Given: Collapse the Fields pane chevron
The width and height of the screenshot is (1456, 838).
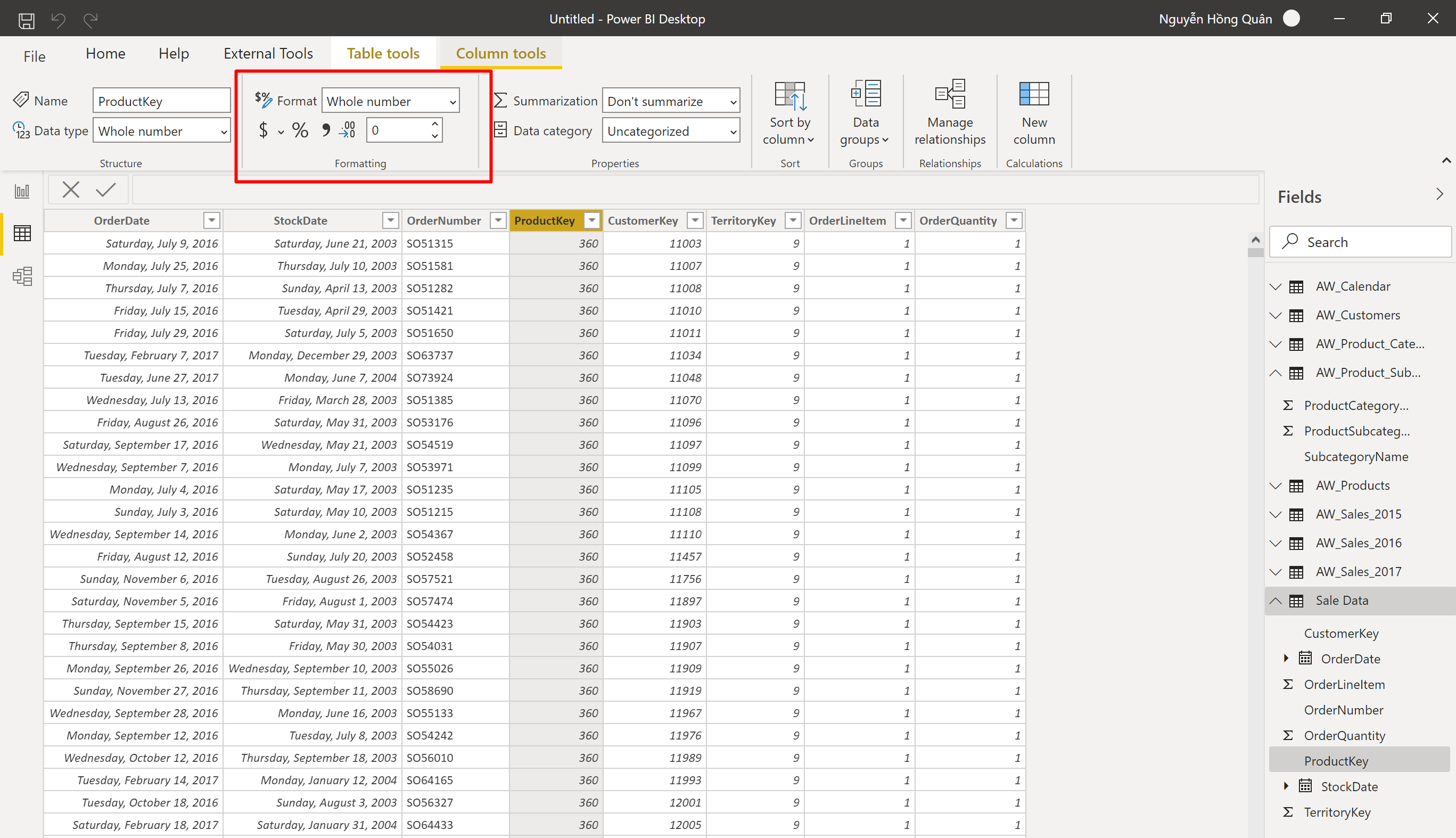Looking at the screenshot, I should tap(1439, 194).
